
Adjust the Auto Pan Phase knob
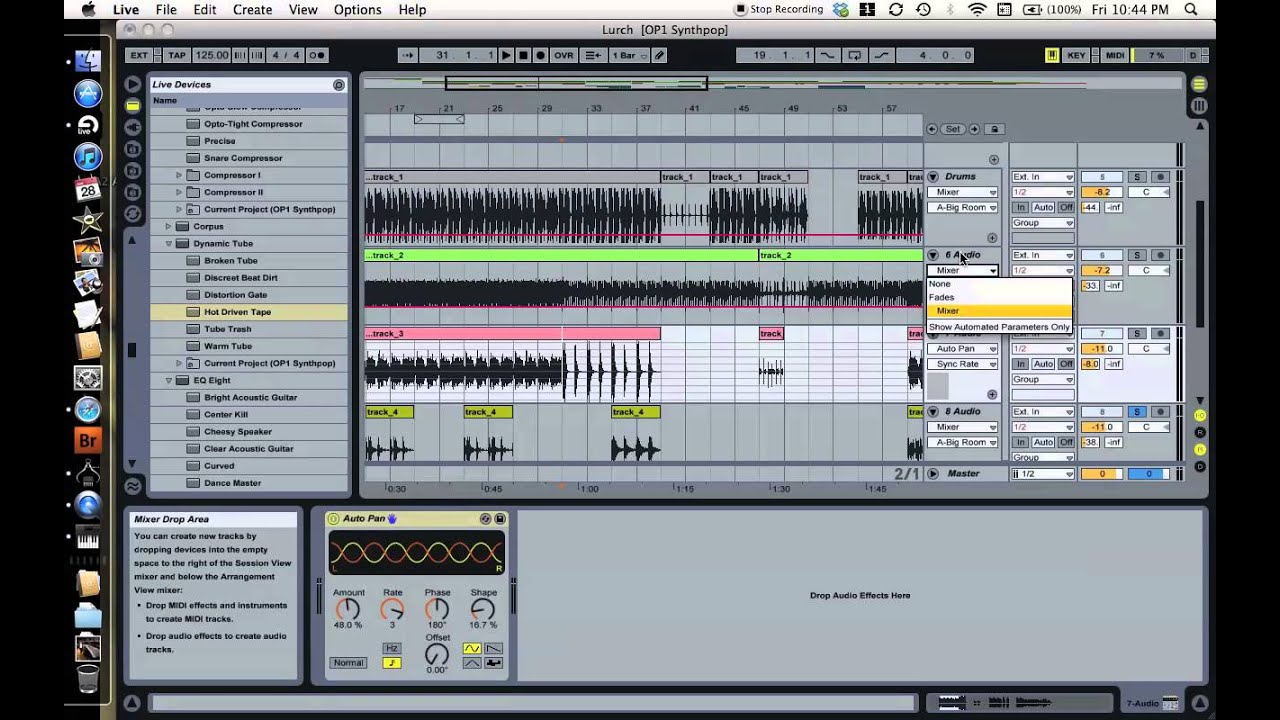tap(437, 609)
